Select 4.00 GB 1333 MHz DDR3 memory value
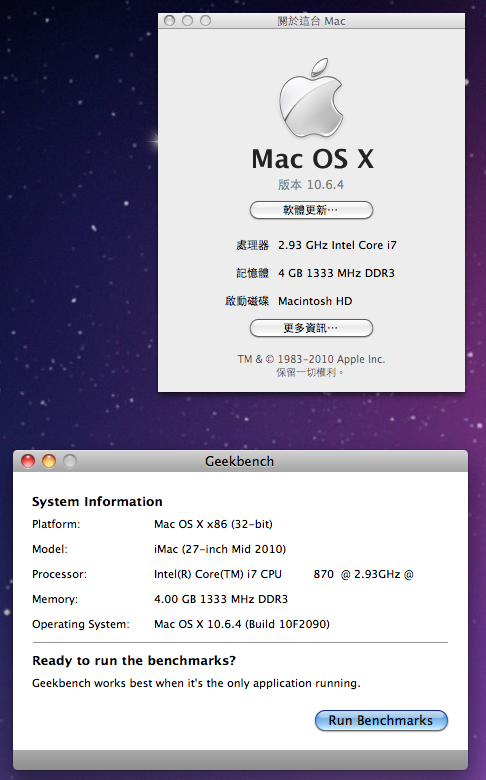The height and width of the screenshot is (780, 486). (x=221, y=599)
